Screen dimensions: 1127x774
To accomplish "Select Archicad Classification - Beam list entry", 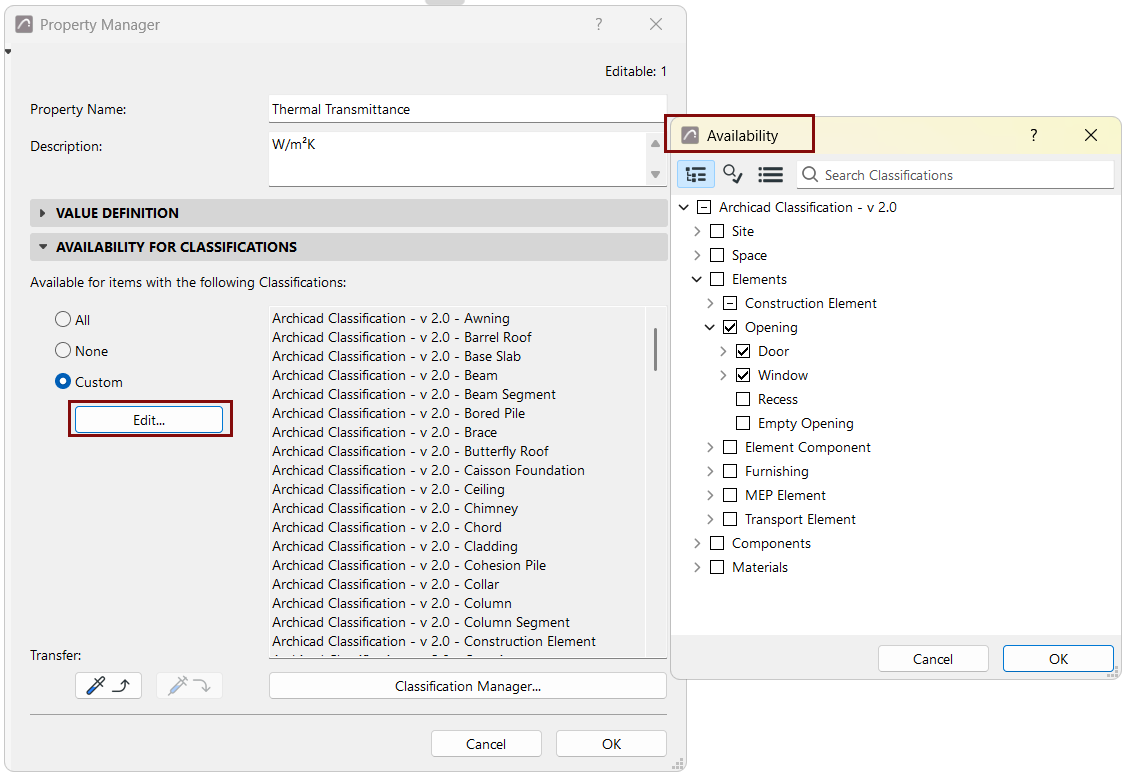I will tap(385, 375).
